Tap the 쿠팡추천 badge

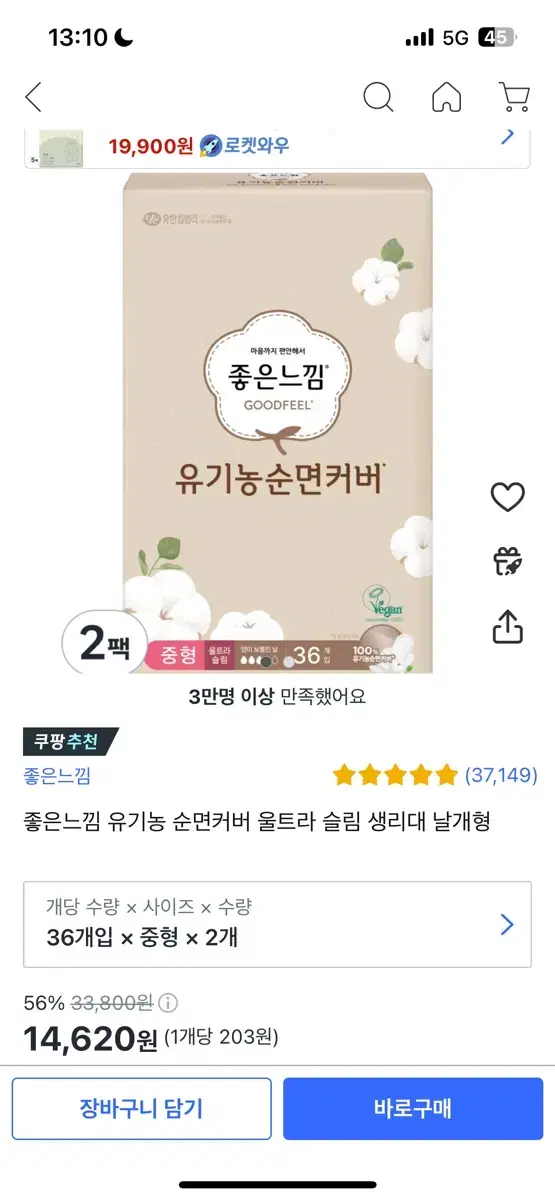pos(70,741)
